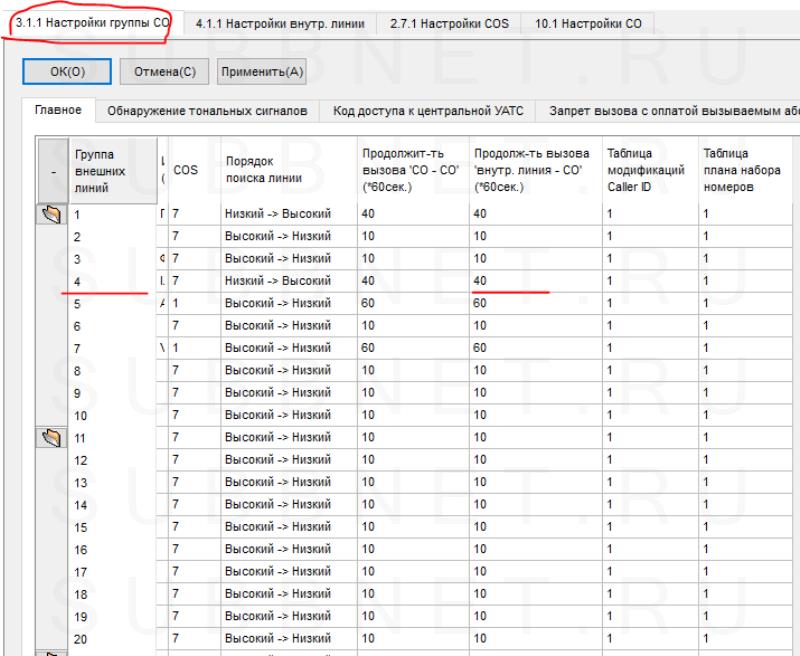
Task: Click the hand icon beside group 11
Action: pos(52,436)
